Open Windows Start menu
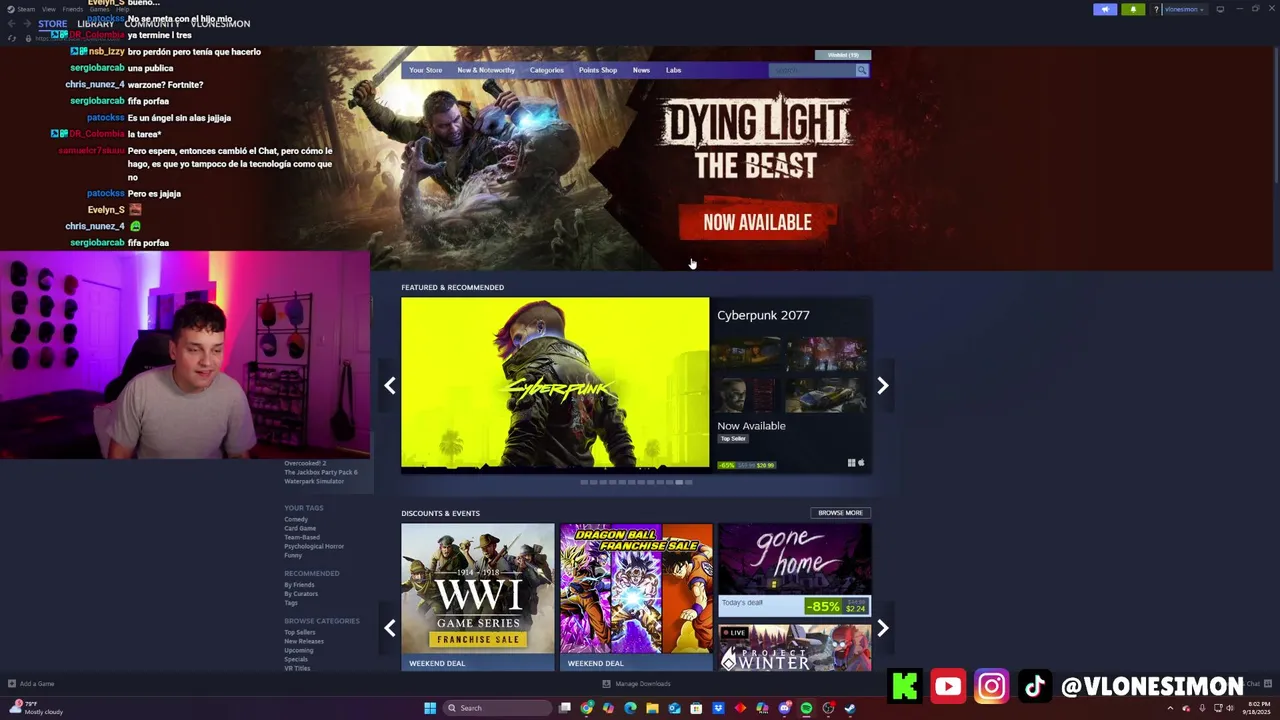Viewport: 1280px width, 720px height. click(430, 708)
